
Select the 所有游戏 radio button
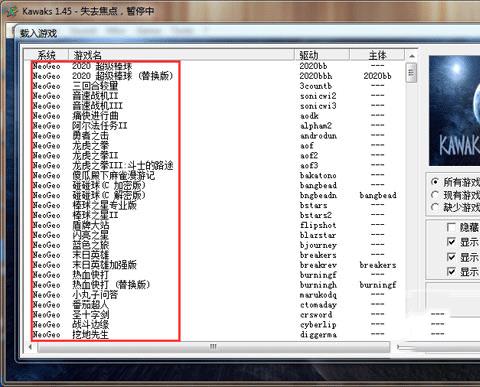[435, 182]
